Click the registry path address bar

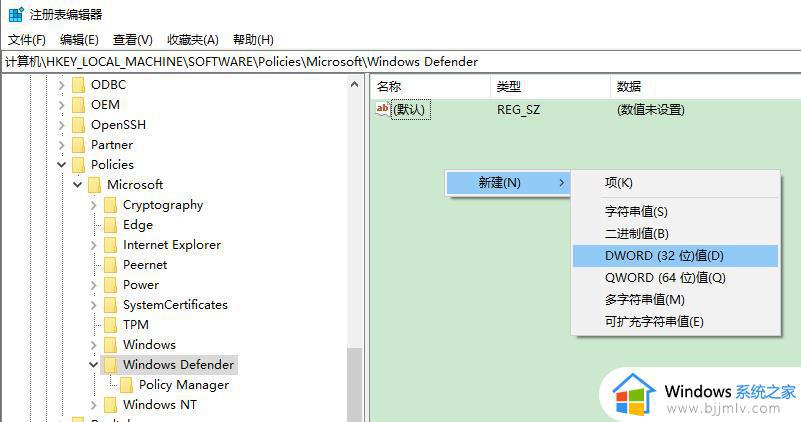point(400,62)
